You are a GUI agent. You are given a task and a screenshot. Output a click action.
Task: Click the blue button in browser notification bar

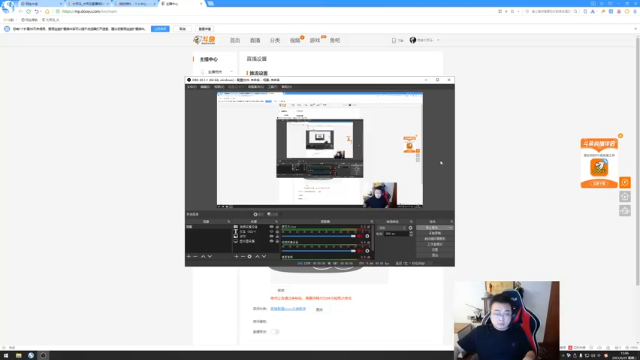pos(160,29)
